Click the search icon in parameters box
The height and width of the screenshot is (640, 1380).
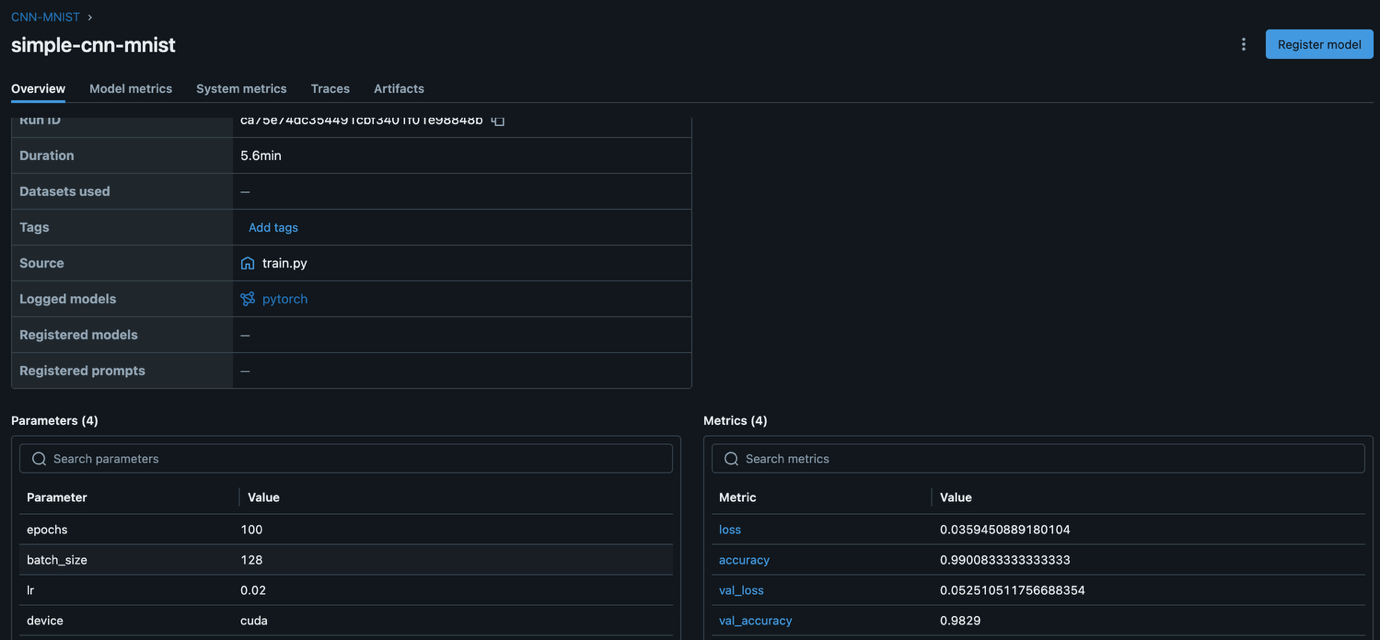[39, 459]
